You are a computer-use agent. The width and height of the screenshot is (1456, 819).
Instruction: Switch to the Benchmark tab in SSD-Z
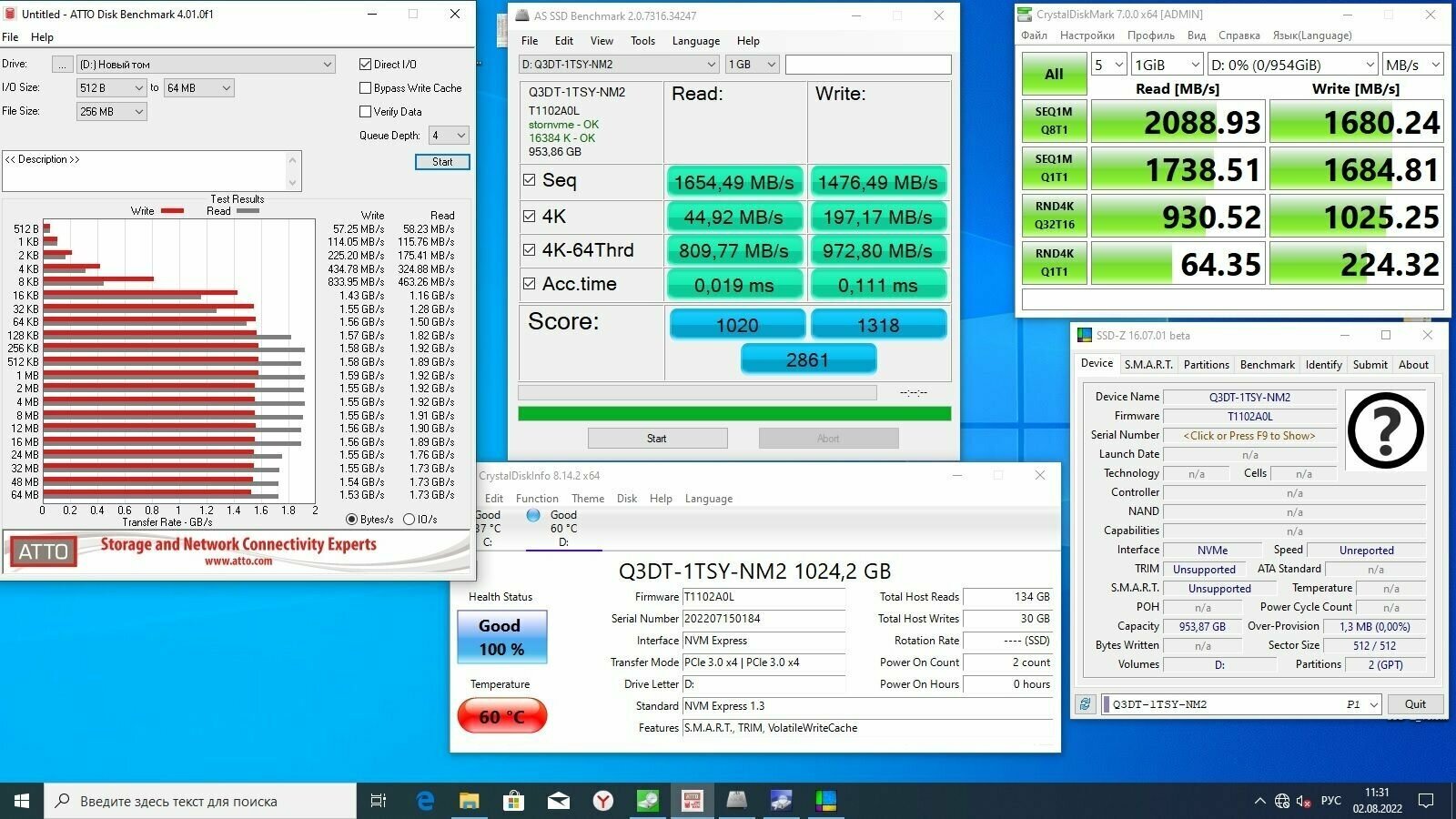click(x=1267, y=365)
